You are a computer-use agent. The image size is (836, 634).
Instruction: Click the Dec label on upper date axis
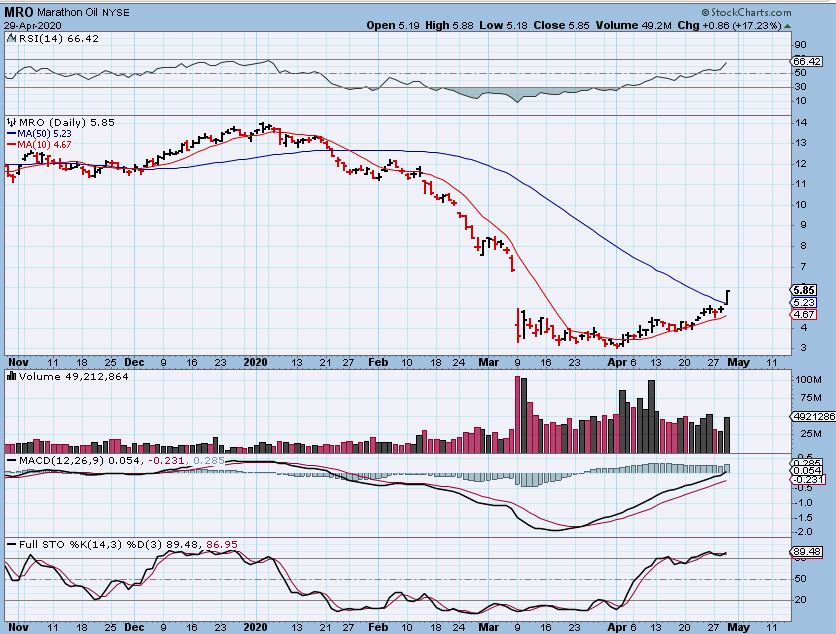click(134, 362)
